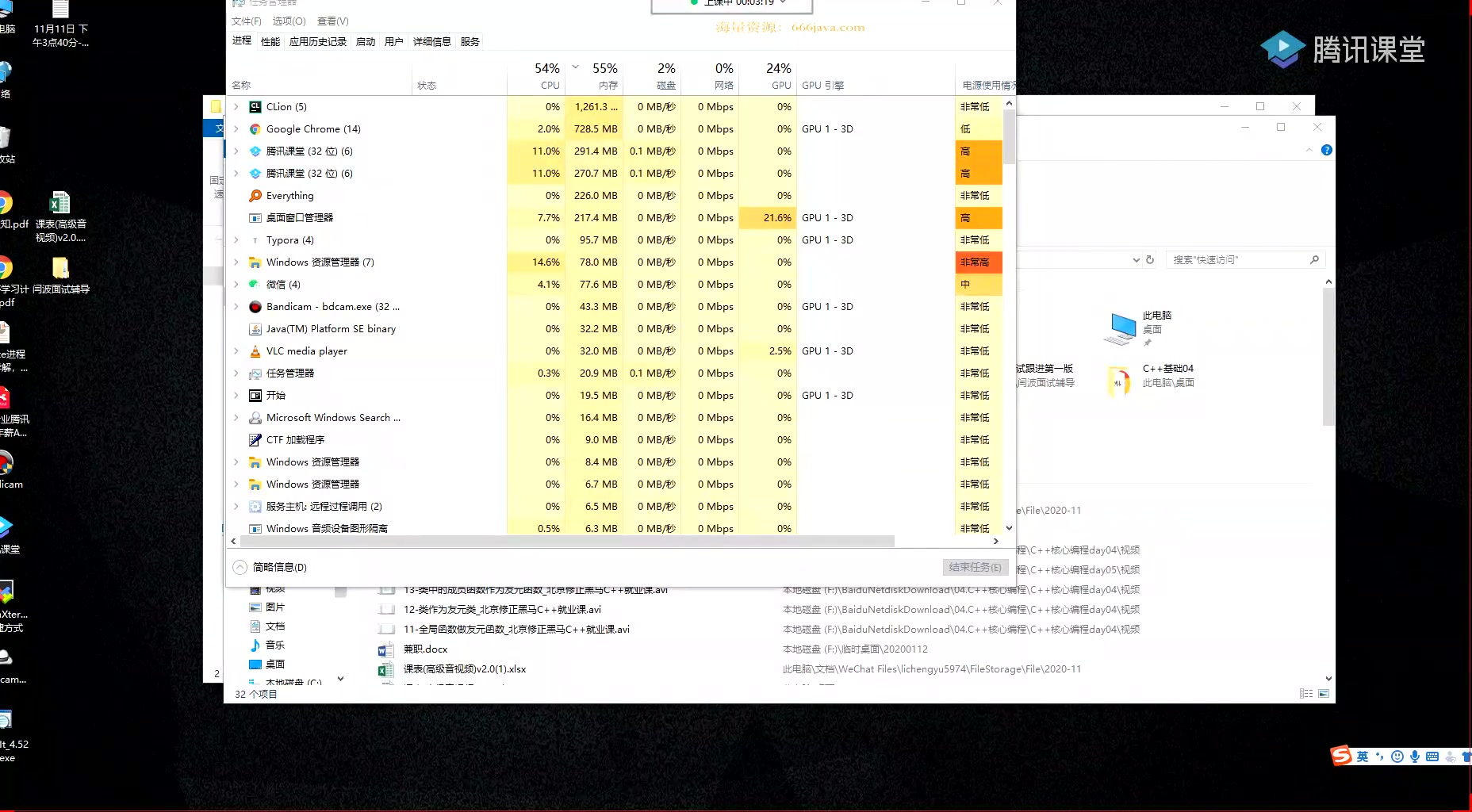Switch to the 详细信息 tab
This screenshot has width=1472, height=812.
[x=432, y=42]
